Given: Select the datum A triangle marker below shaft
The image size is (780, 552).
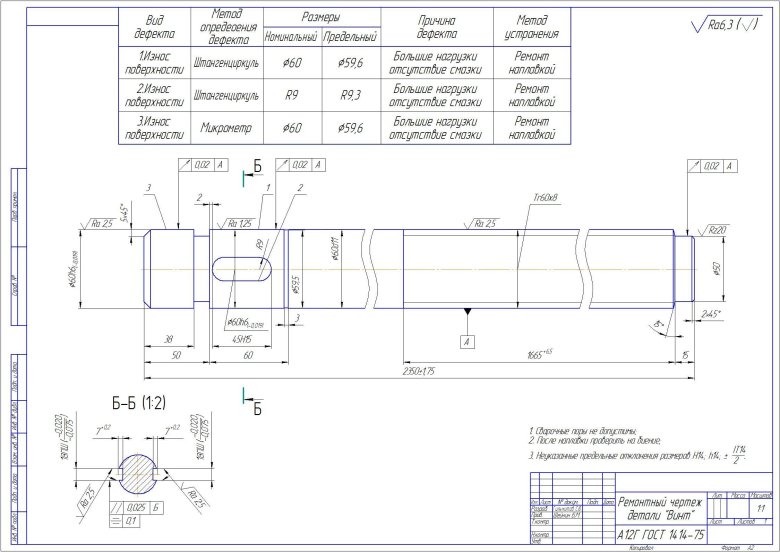Looking at the screenshot, I should point(467,315).
